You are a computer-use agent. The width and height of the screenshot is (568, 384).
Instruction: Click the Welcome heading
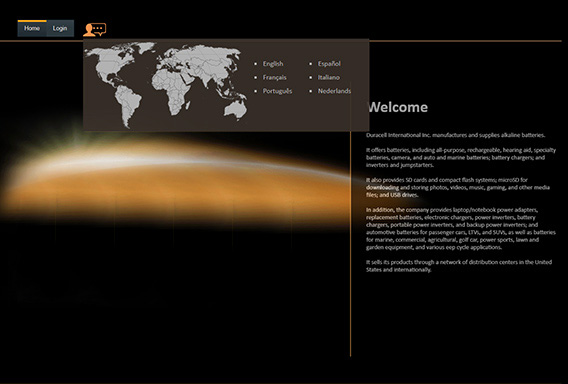[x=397, y=107]
